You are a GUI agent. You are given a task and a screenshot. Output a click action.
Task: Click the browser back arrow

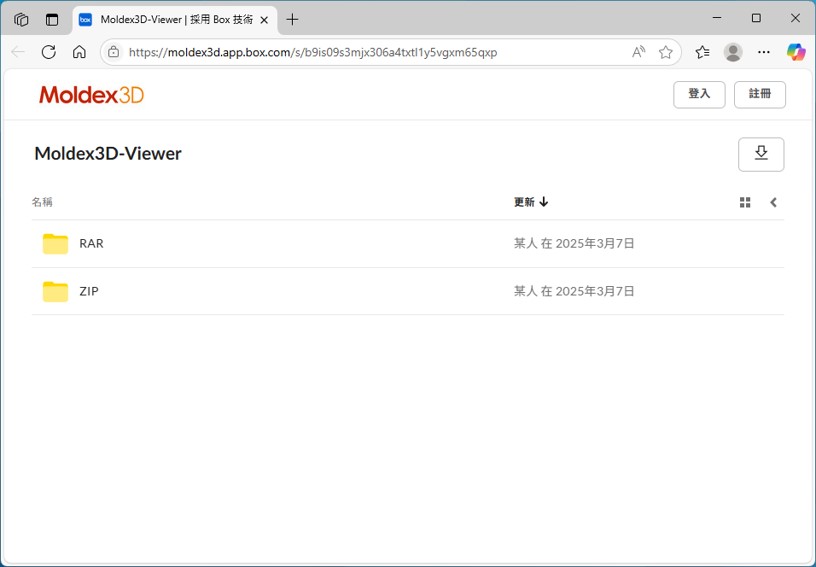(18, 52)
